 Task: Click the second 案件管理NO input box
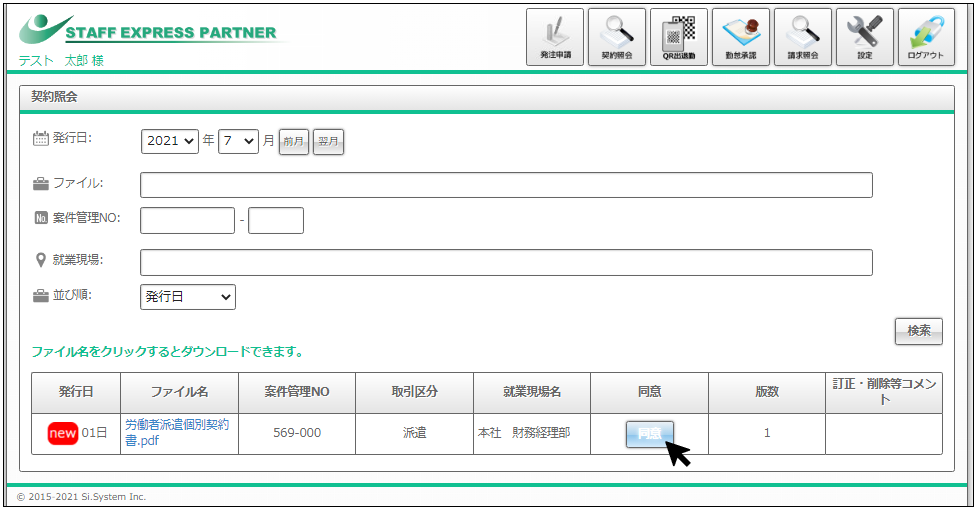[x=275, y=221]
